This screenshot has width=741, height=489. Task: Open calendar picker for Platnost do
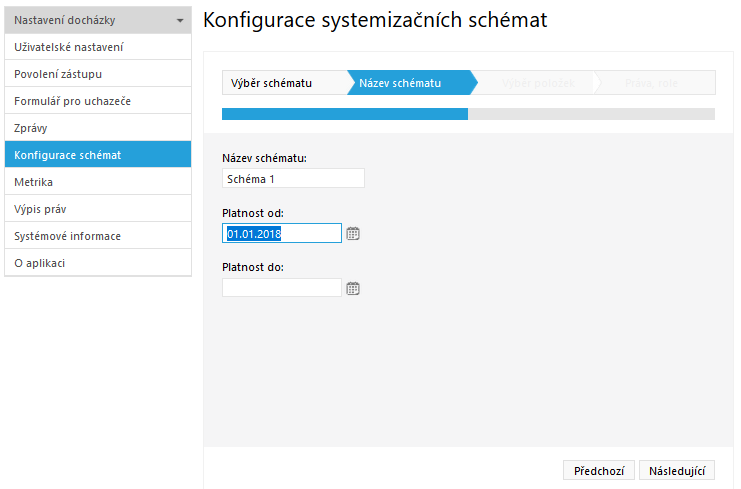coord(353,288)
